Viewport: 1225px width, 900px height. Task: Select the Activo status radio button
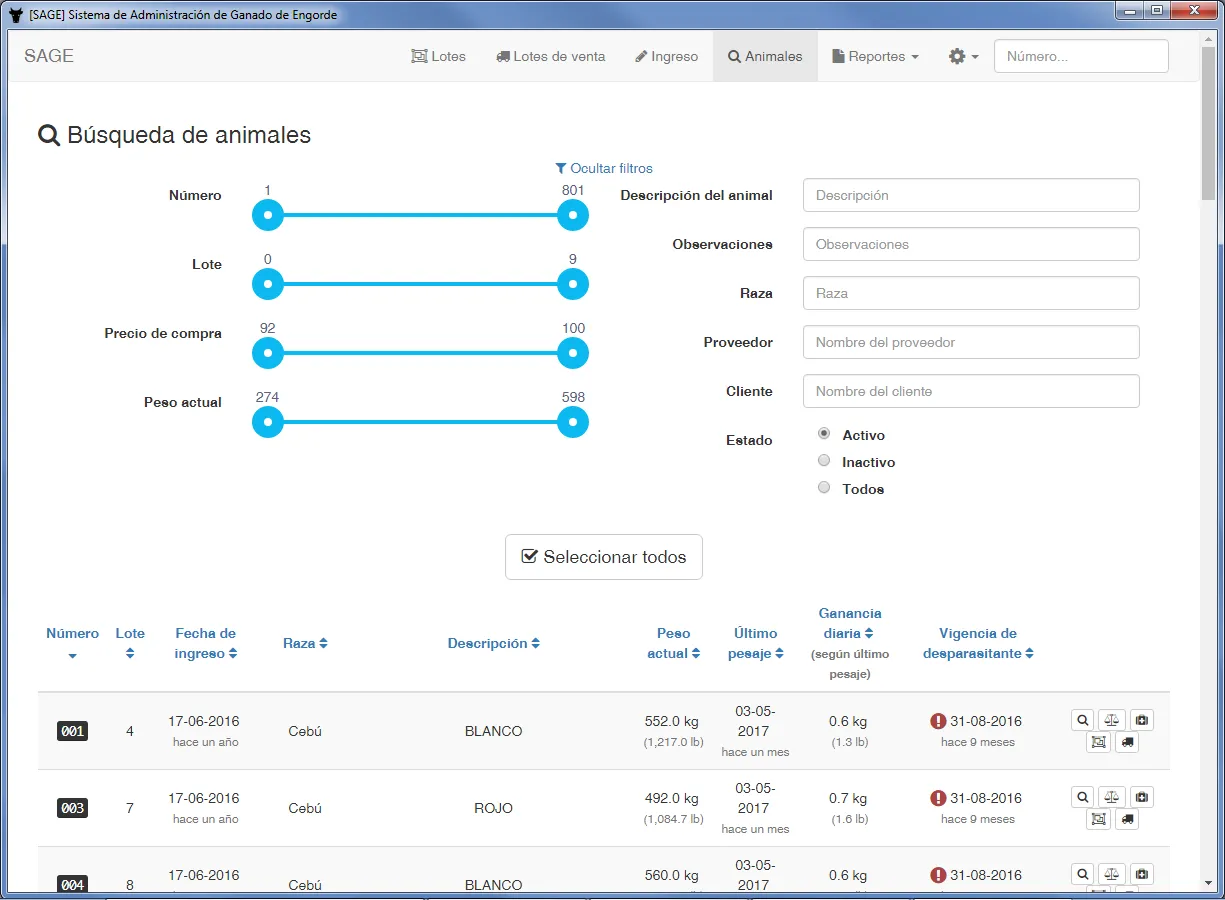tap(823, 433)
